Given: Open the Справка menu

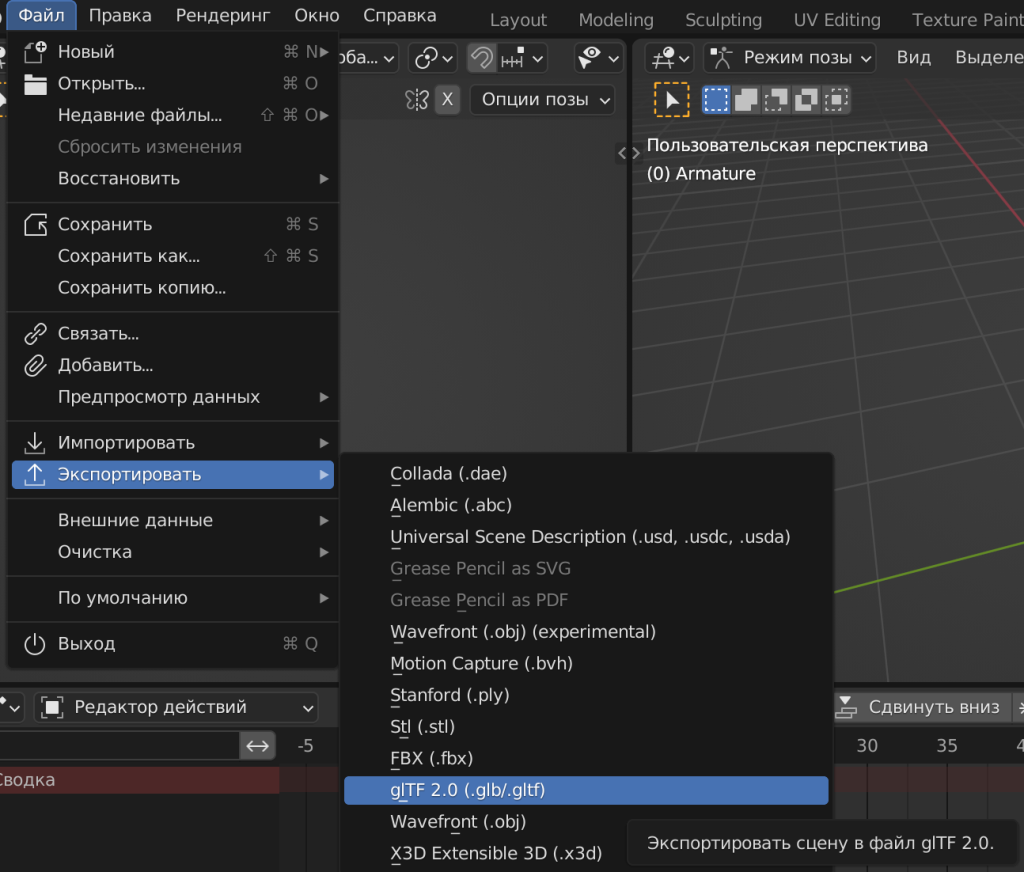Looking at the screenshot, I should point(400,15).
